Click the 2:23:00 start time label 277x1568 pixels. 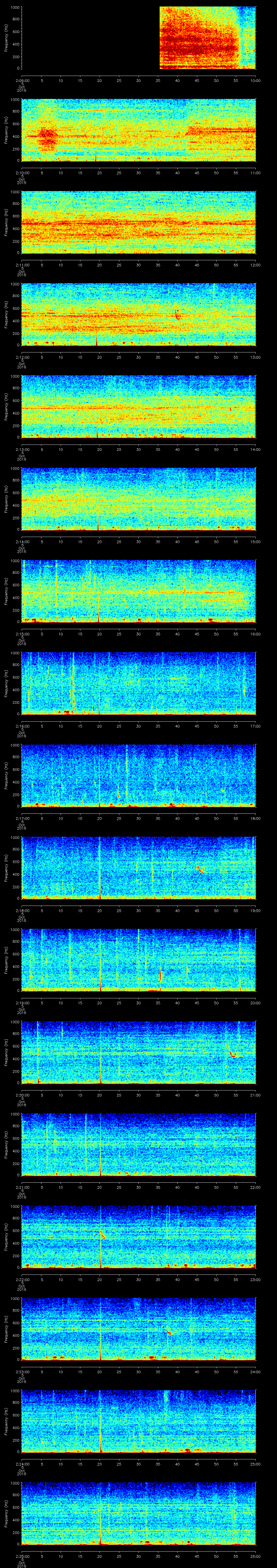[22, 1371]
